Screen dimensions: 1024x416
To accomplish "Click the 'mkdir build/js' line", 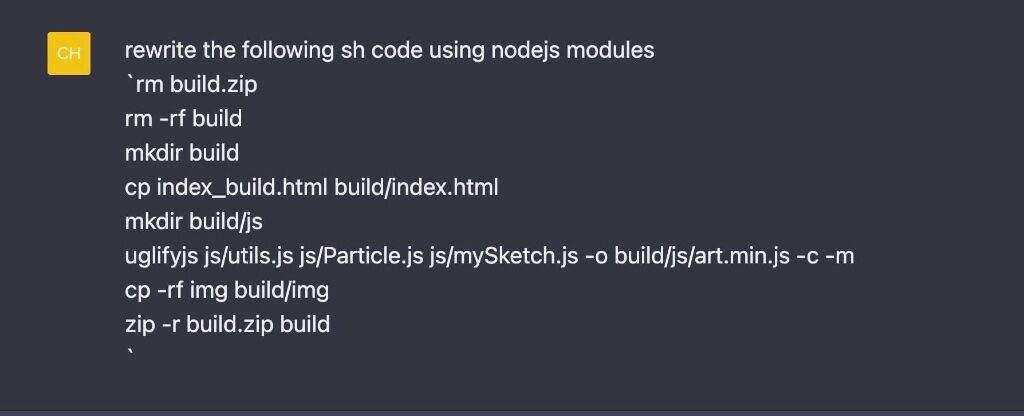I will click(193, 222).
